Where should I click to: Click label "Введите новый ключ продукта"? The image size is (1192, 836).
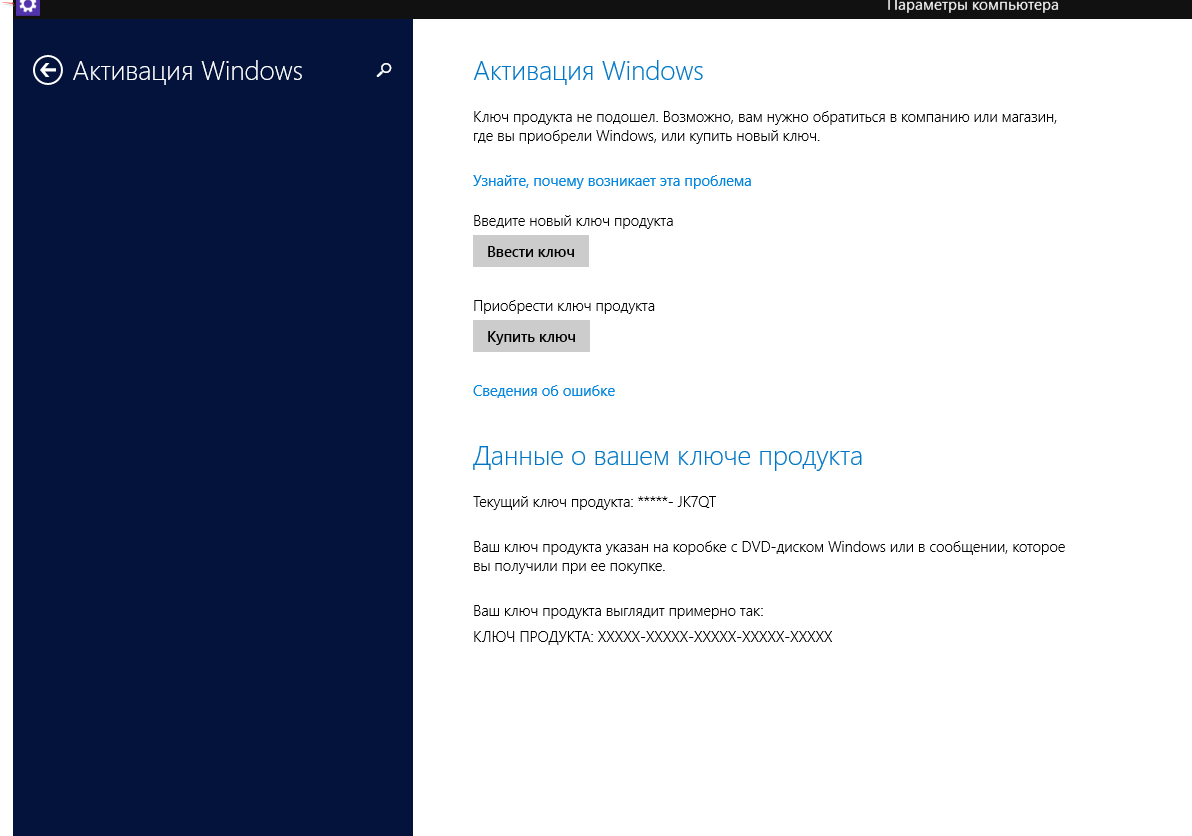click(573, 221)
